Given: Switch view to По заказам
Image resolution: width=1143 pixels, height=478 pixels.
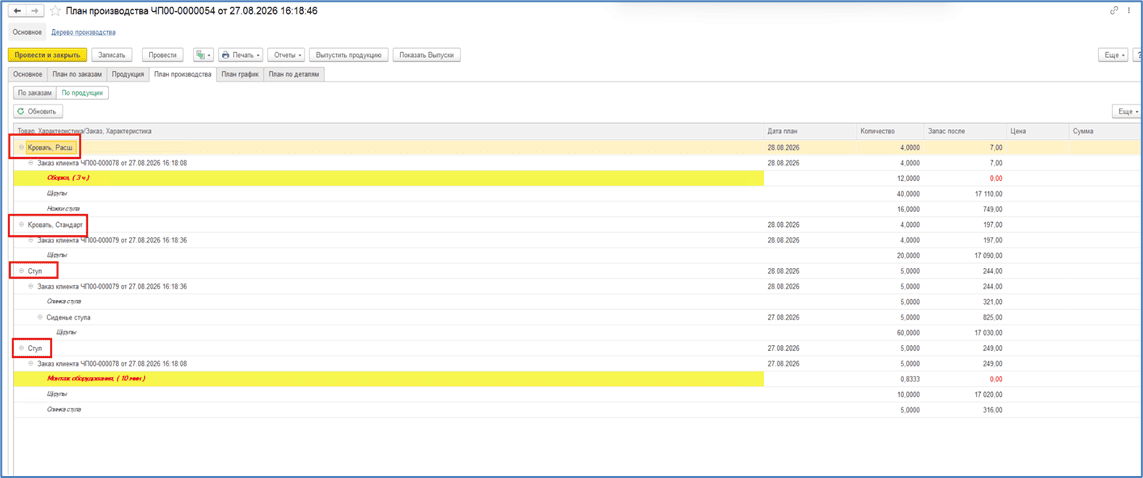Looking at the screenshot, I should tap(35, 93).
